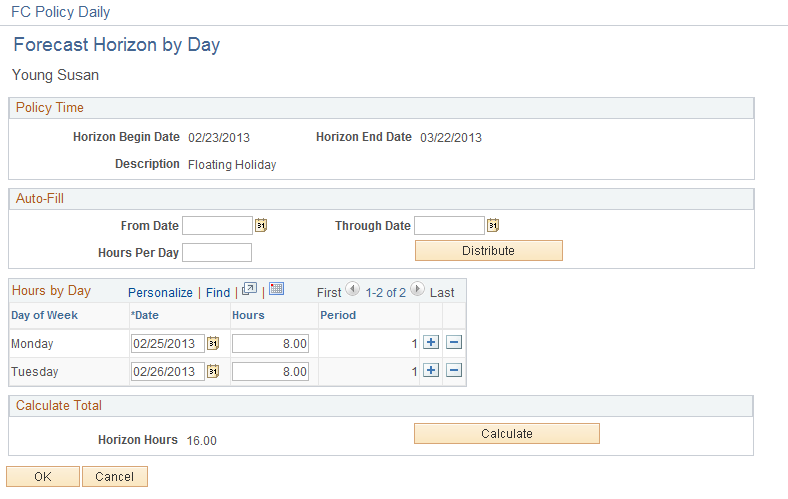Show next row arrow in grid
This screenshot has height=499, width=788.
(x=418, y=291)
